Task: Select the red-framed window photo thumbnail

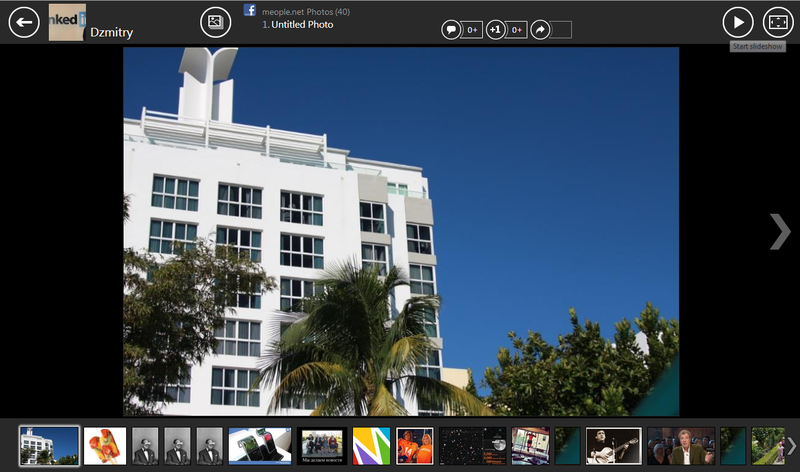Action: (x=531, y=446)
